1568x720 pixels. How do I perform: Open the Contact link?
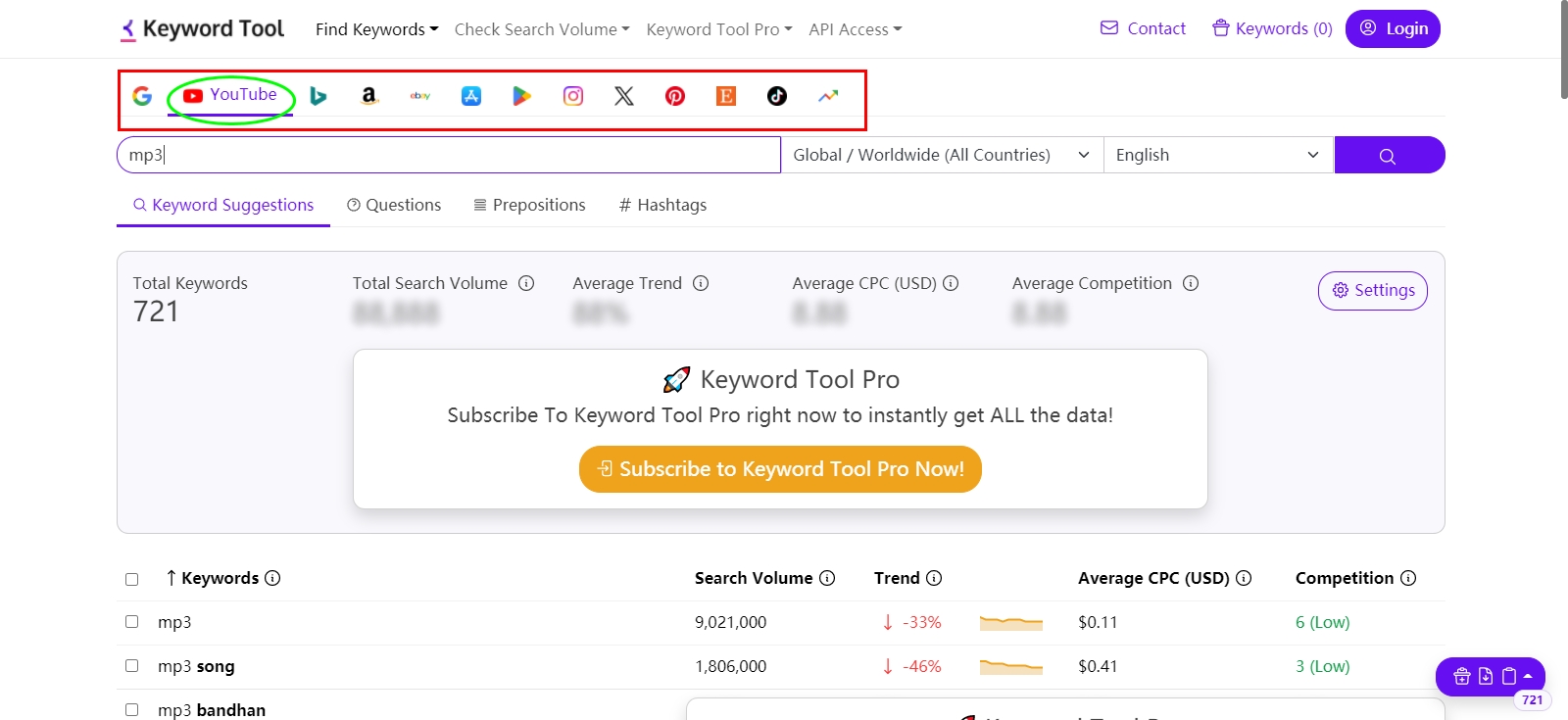(1143, 28)
